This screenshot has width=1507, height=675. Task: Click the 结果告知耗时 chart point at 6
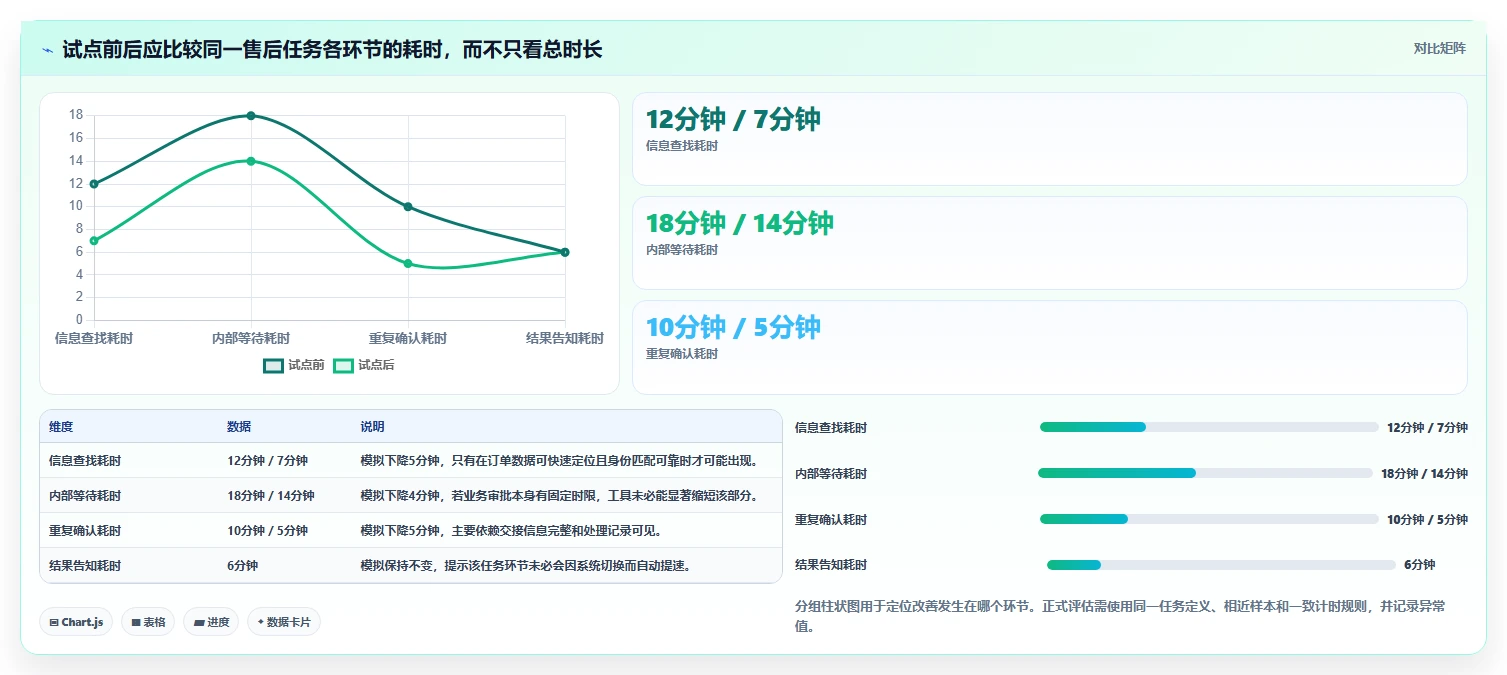[x=565, y=252]
